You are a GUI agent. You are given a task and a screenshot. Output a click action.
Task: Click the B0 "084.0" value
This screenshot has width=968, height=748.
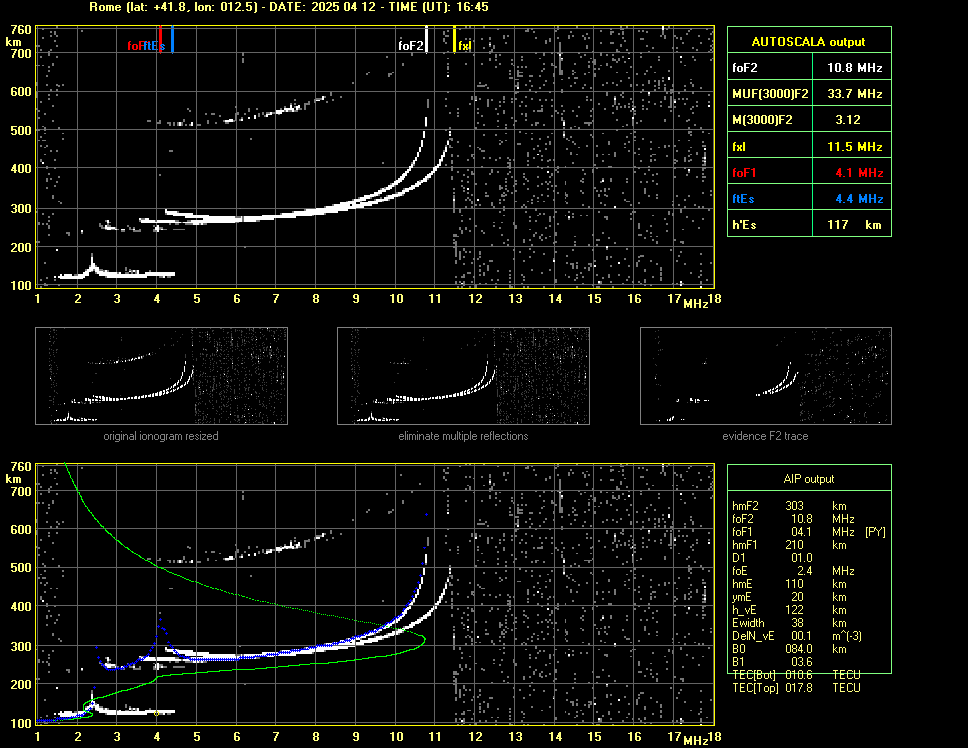(799, 649)
